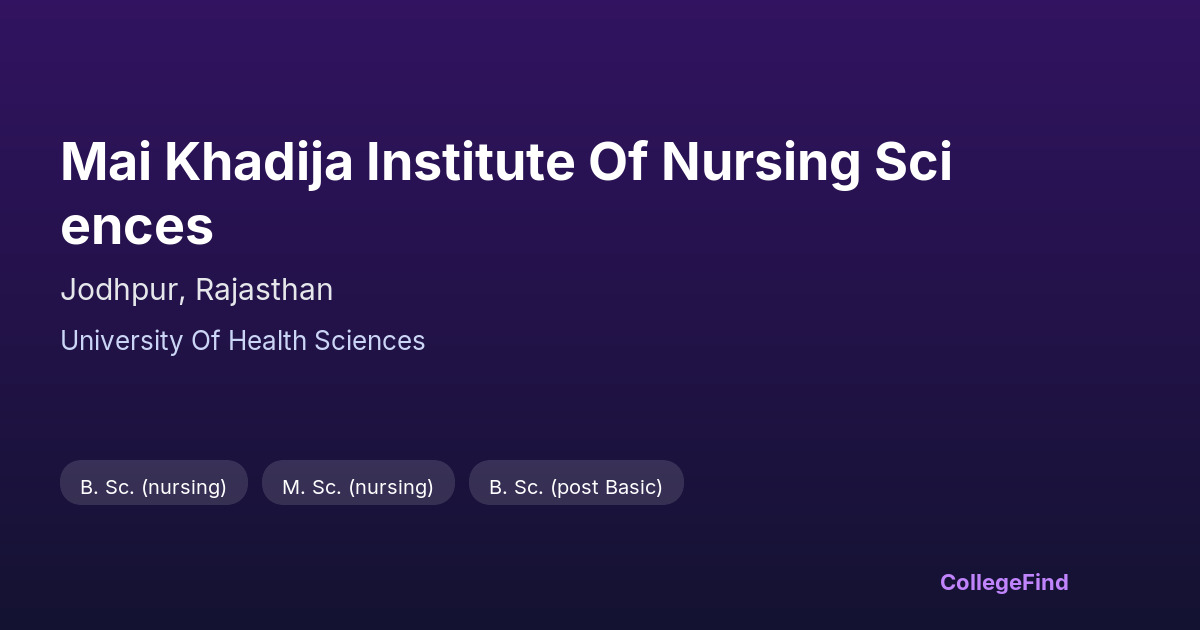Viewport: 1200px width, 630px height.
Task: Click "Rajasthan" in the location line
Action: [264, 290]
